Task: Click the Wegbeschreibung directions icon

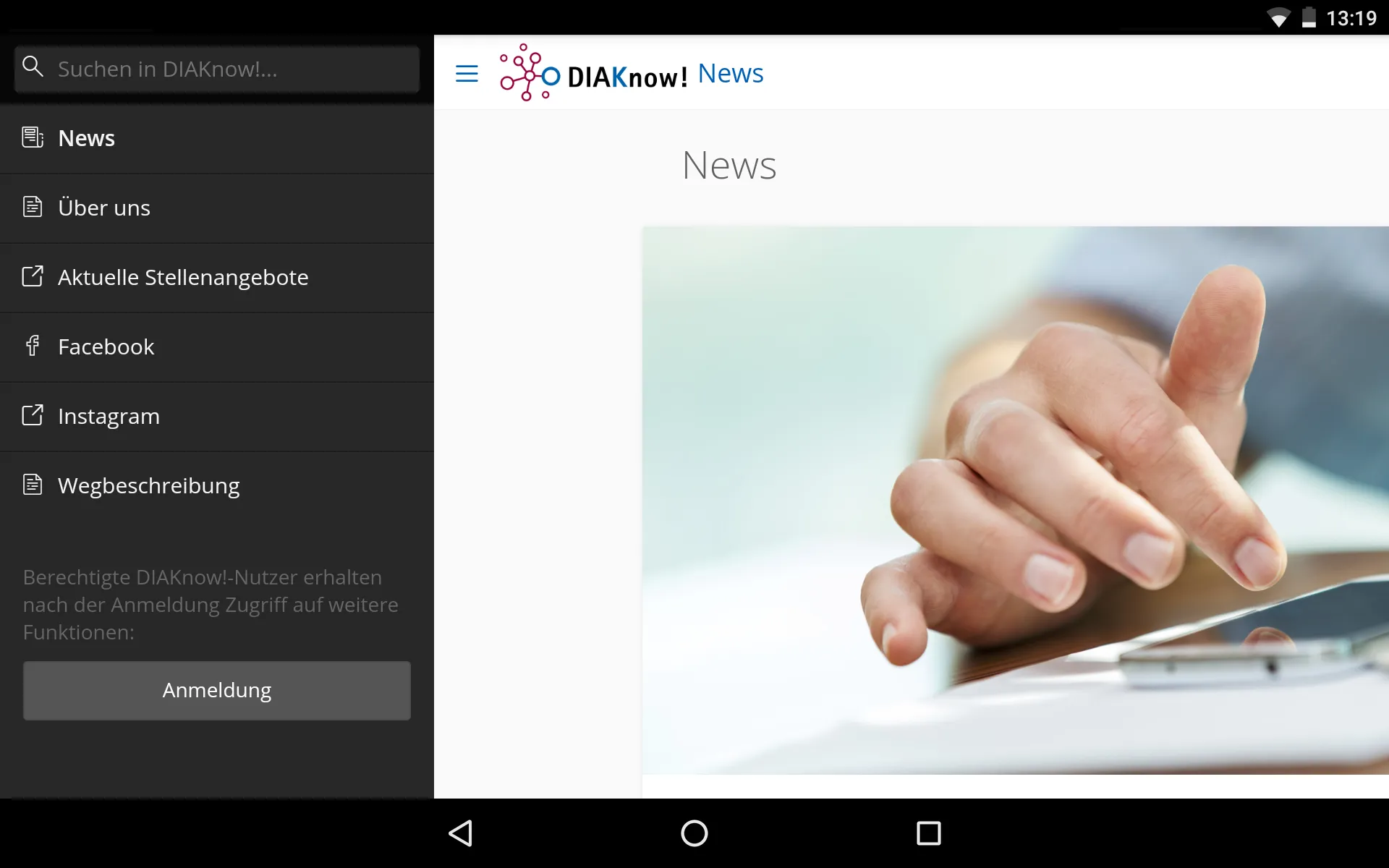Action: 33,485
